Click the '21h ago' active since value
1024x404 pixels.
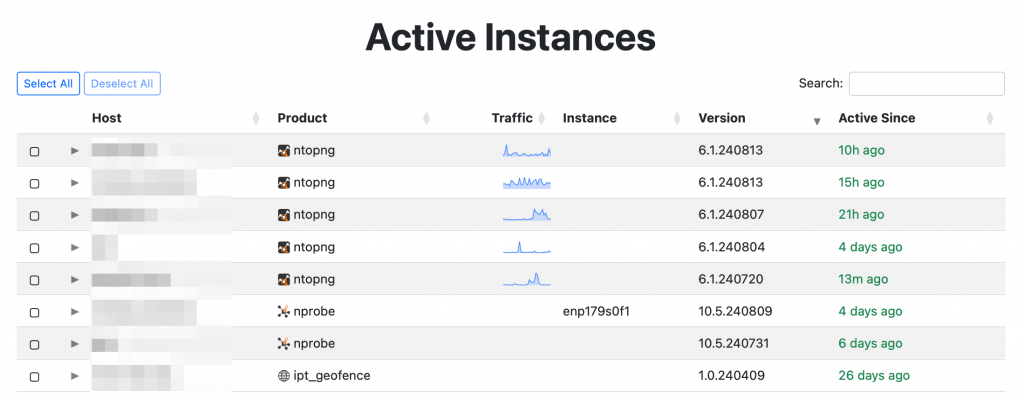click(x=861, y=215)
